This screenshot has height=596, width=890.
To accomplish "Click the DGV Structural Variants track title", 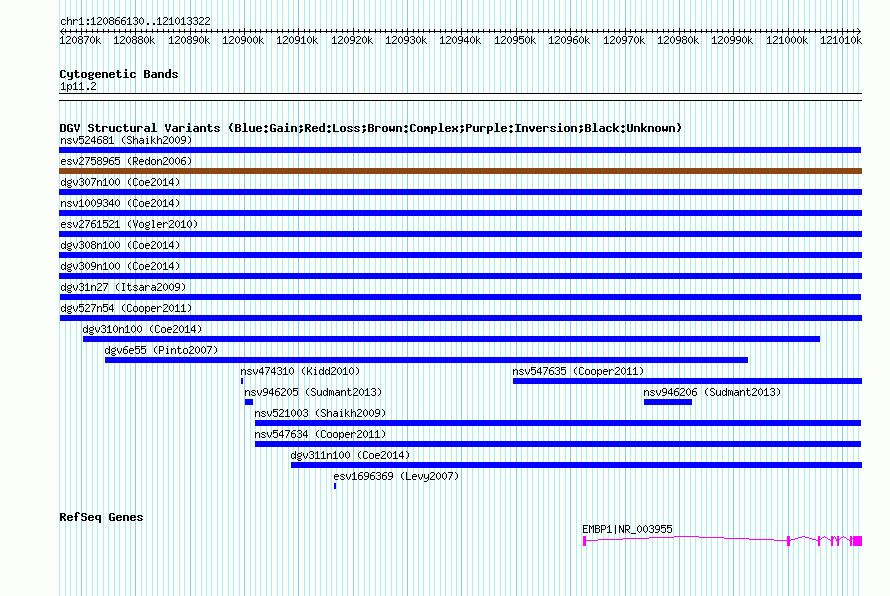I will tap(371, 128).
